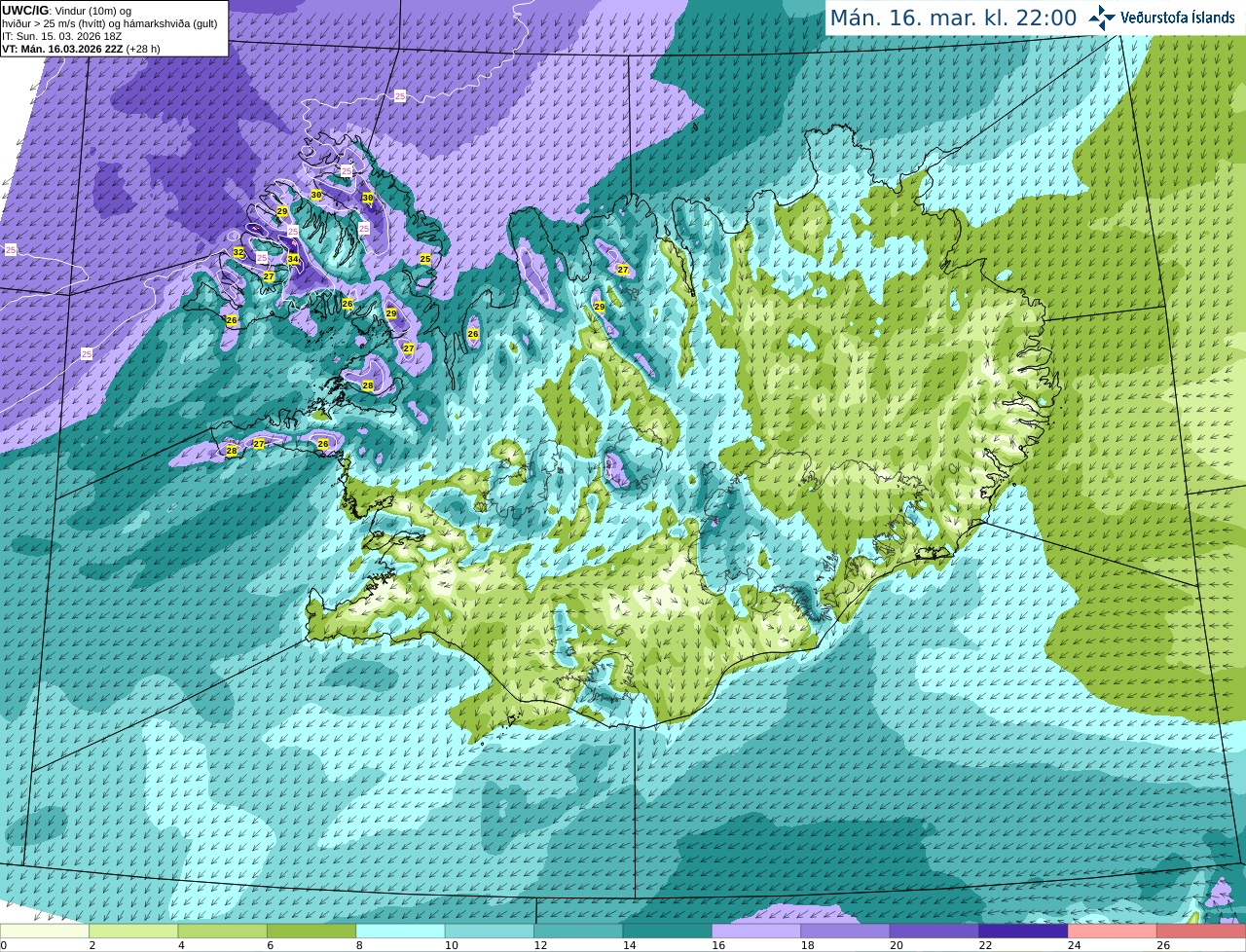The height and width of the screenshot is (952, 1246).
Task: Pick the 2–4 m/s light green legend swatch
Action: pyautogui.click(x=133, y=931)
